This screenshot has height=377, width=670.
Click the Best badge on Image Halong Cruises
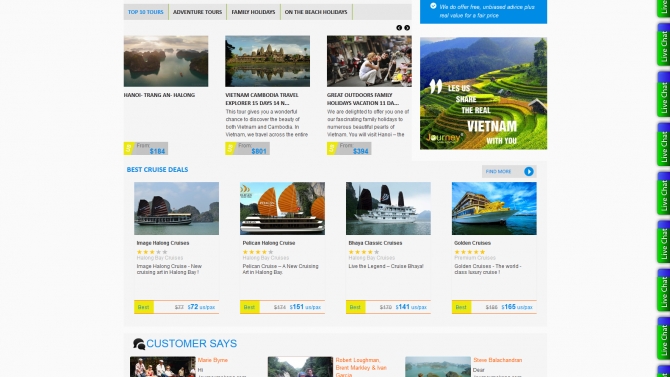click(144, 307)
